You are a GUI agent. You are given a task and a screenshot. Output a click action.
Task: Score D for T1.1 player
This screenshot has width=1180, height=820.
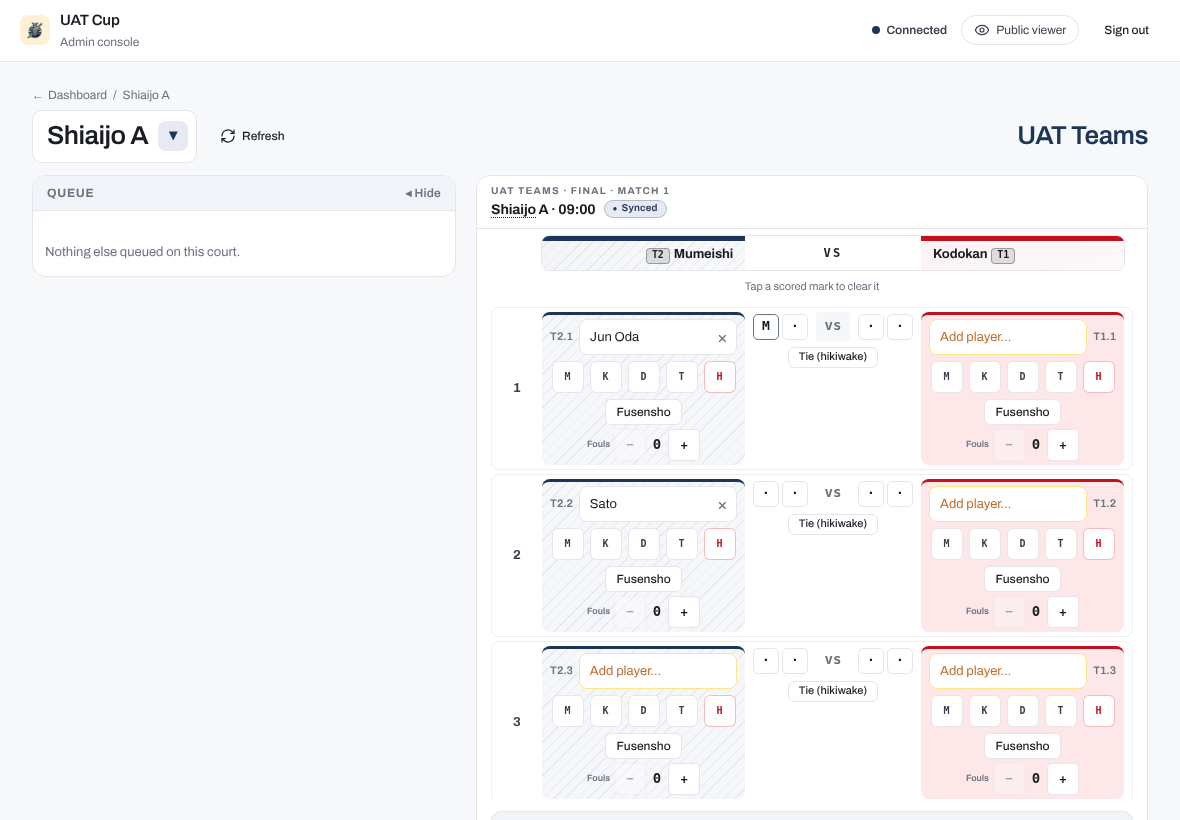(x=1022, y=377)
